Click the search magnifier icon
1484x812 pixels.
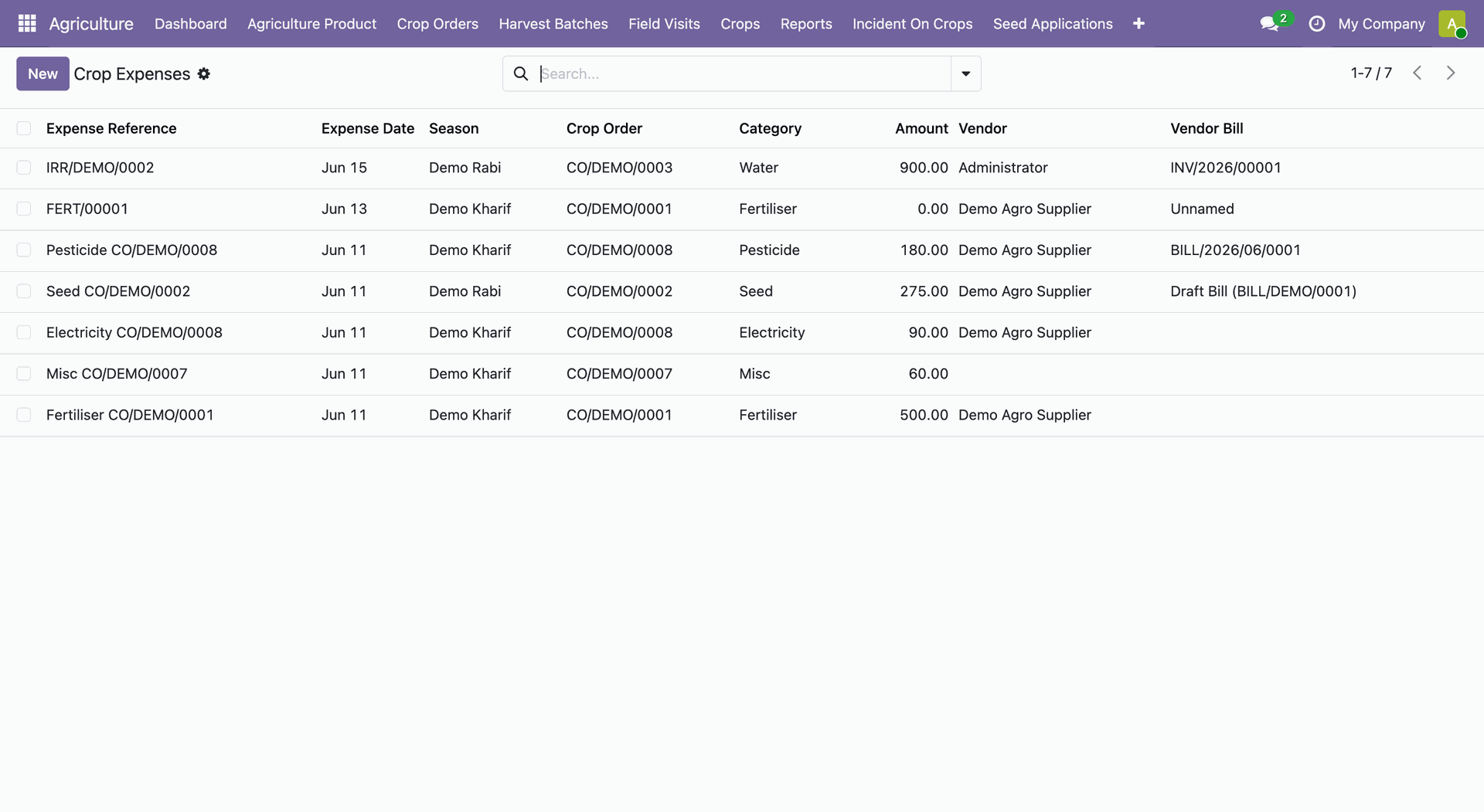click(x=521, y=73)
